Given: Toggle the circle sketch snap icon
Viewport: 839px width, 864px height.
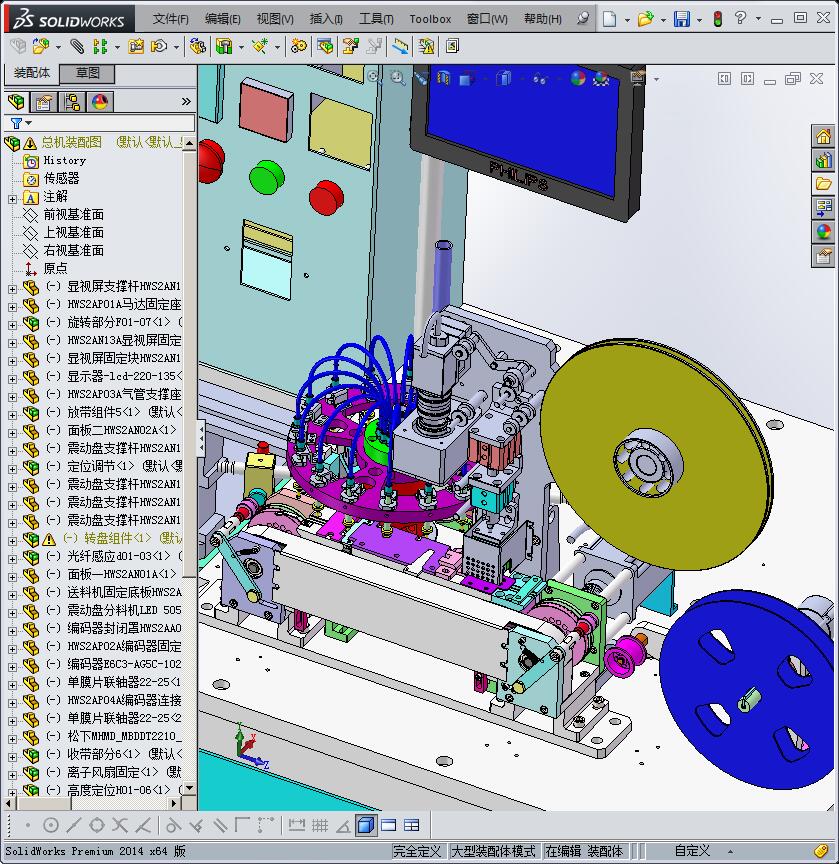Looking at the screenshot, I should (51, 825).
